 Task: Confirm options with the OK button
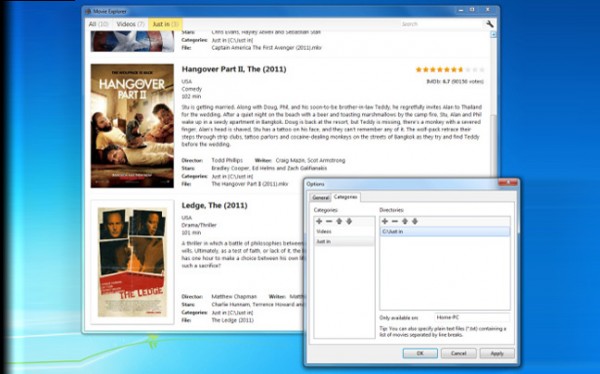coord(420,353)
